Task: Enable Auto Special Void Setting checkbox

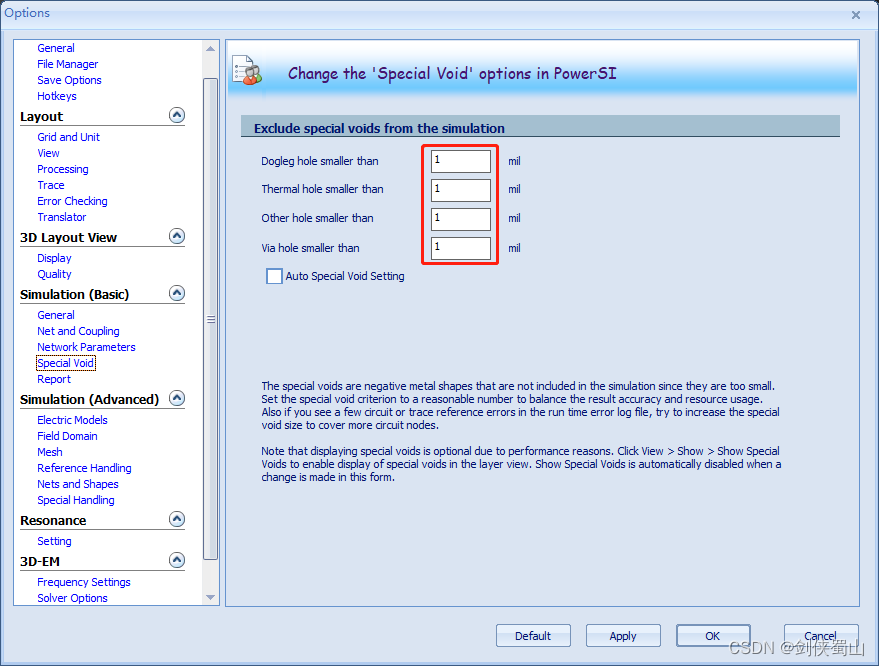Action: coord(274,276)
